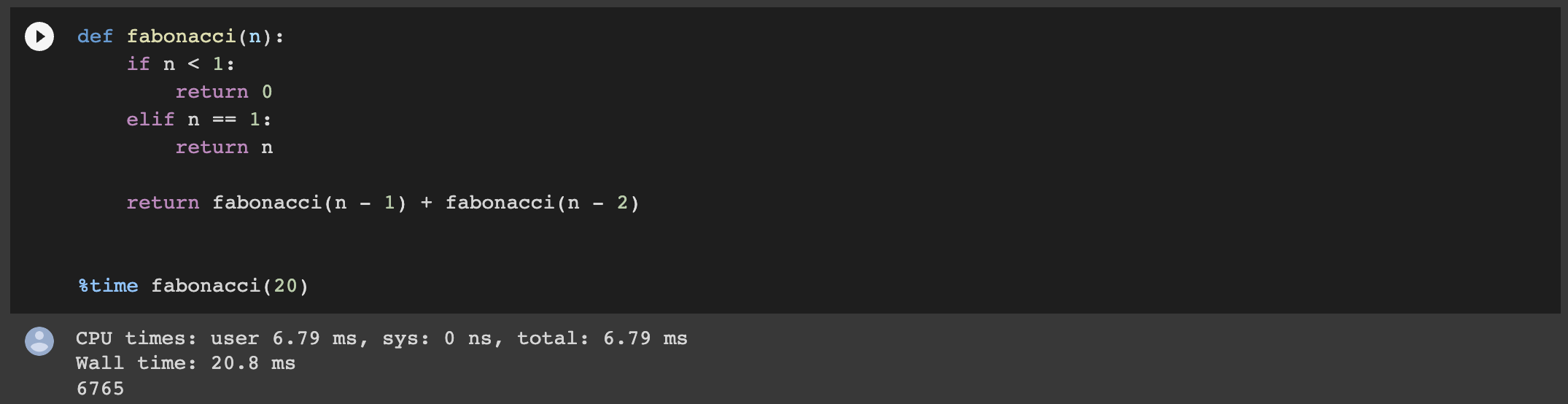
Task: Run the fabonacci code cell
Action: click(39, 36)
